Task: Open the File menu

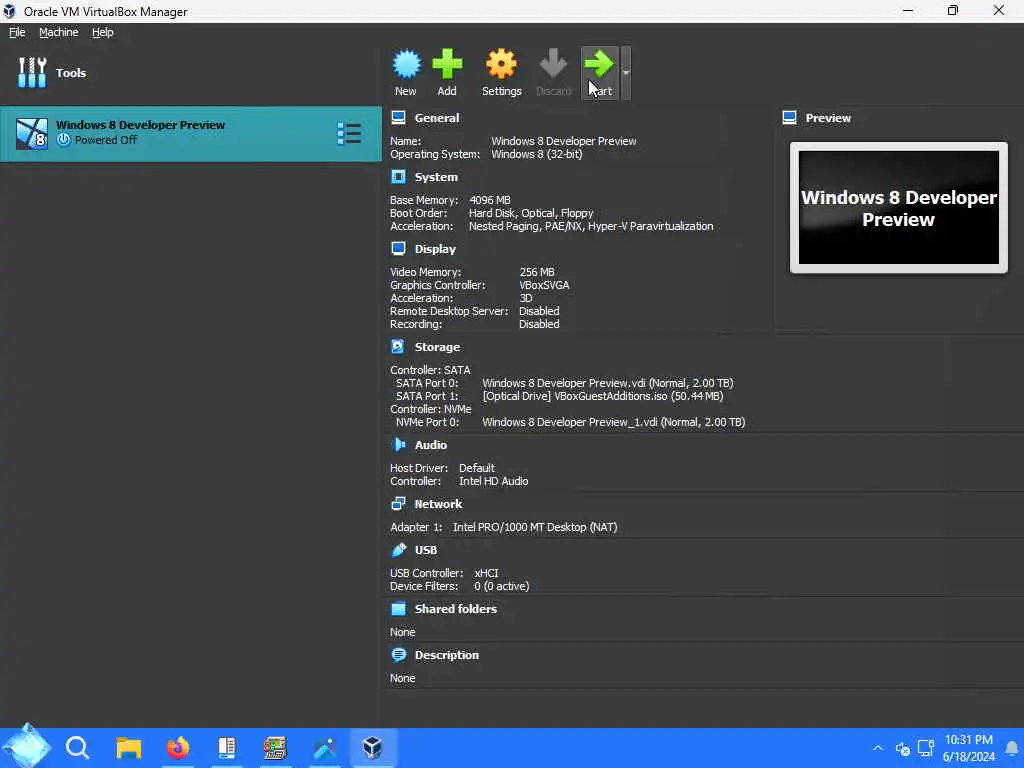Action: (17, 32)
